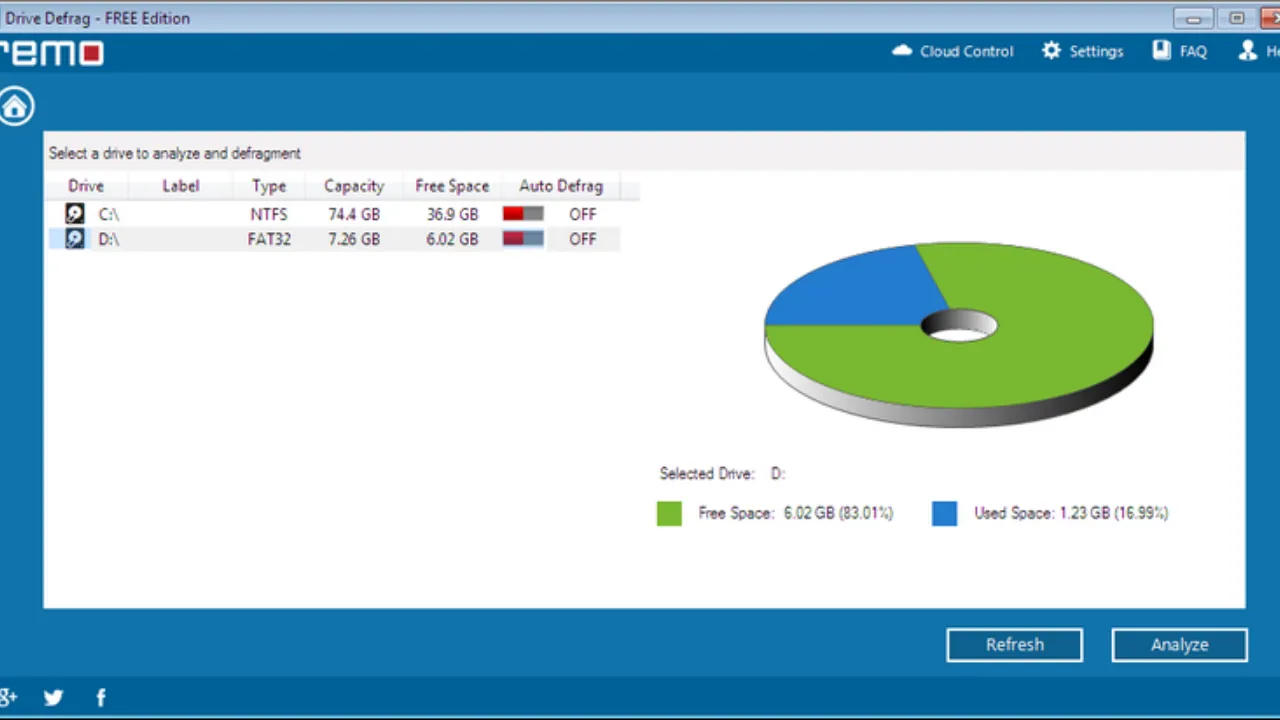This screenshot has height=720, width=1280.
Task: Toggle Auto Defrag for D:\ drive
Action: 523,239
